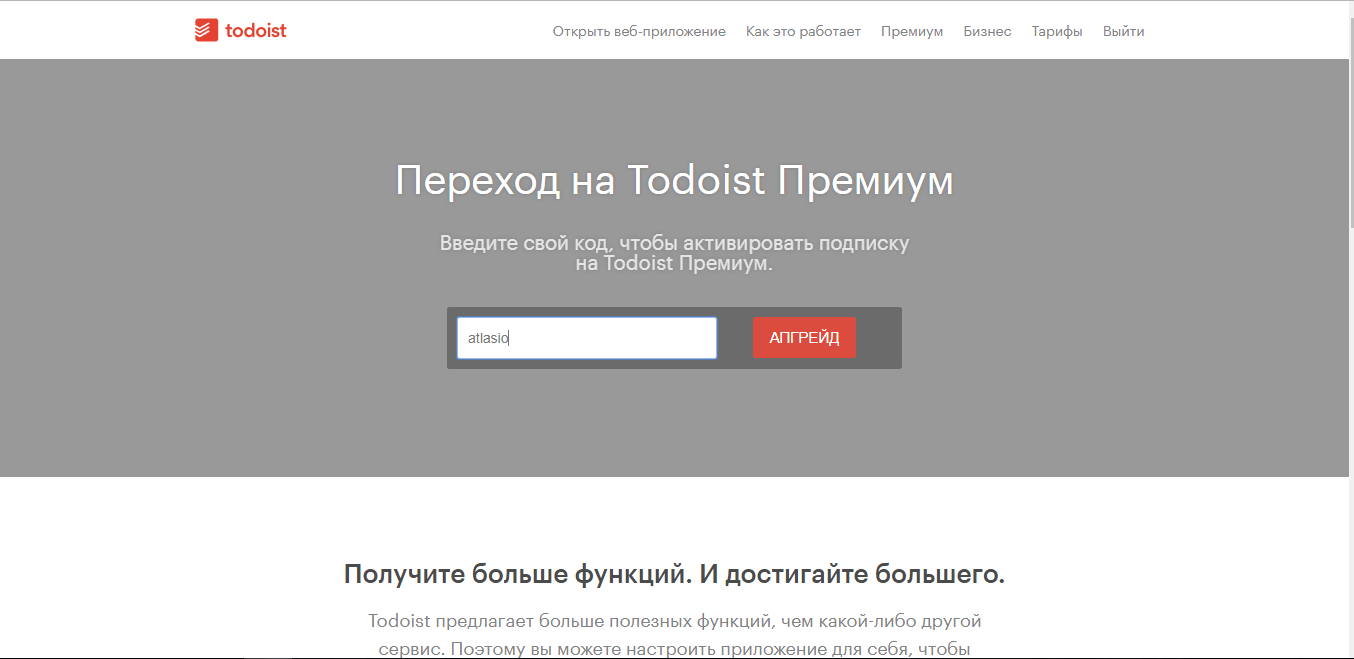
Task: Click the todoist wordmark text in header
Action: tap(256, 31)
